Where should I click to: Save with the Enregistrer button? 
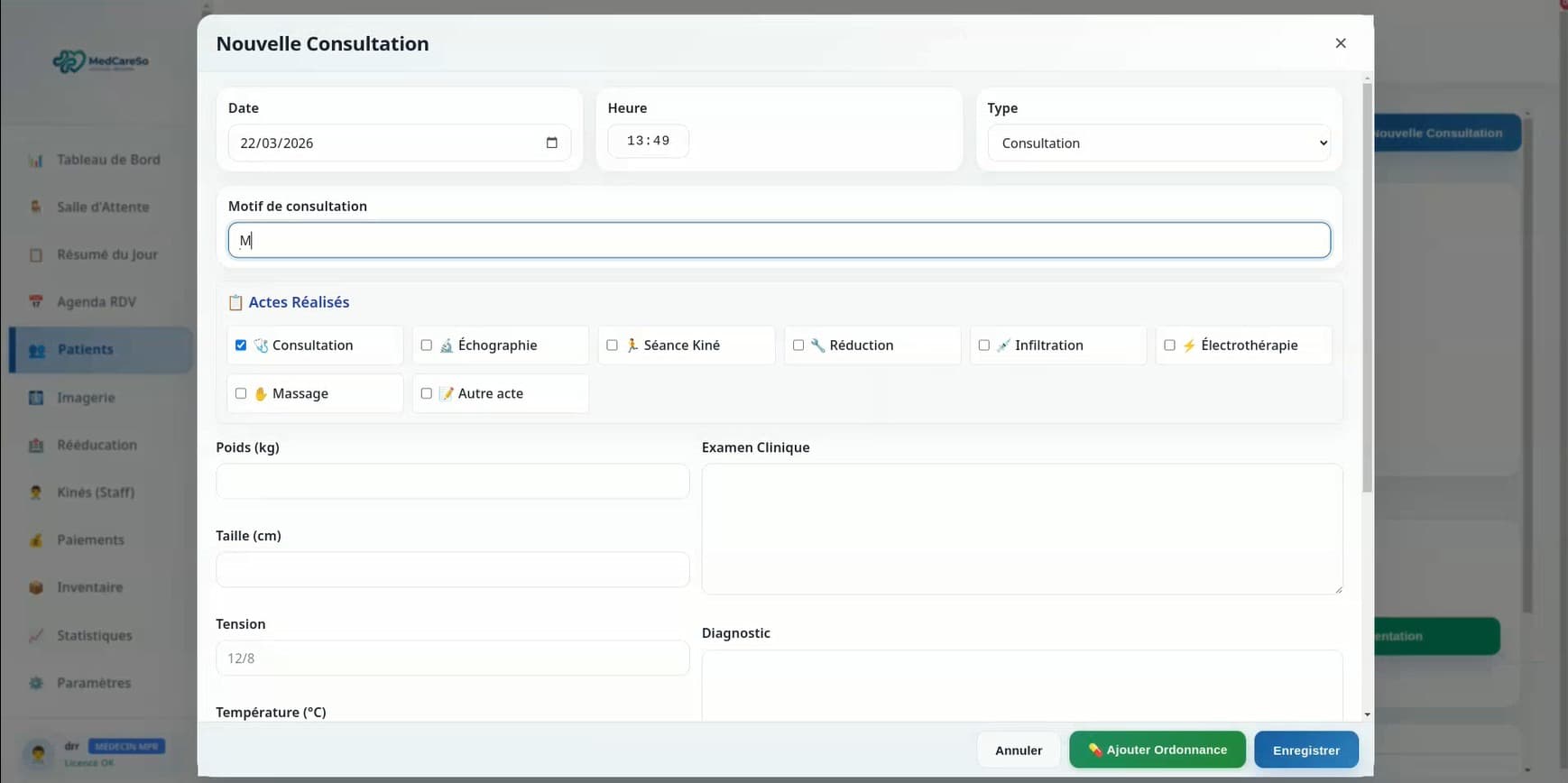tap(1306, 750)
